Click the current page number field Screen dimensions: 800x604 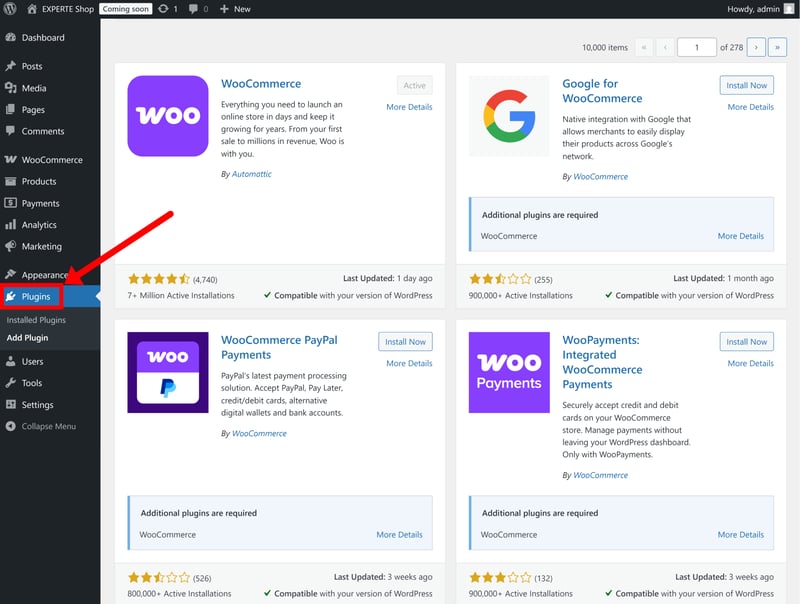[697, 47]
